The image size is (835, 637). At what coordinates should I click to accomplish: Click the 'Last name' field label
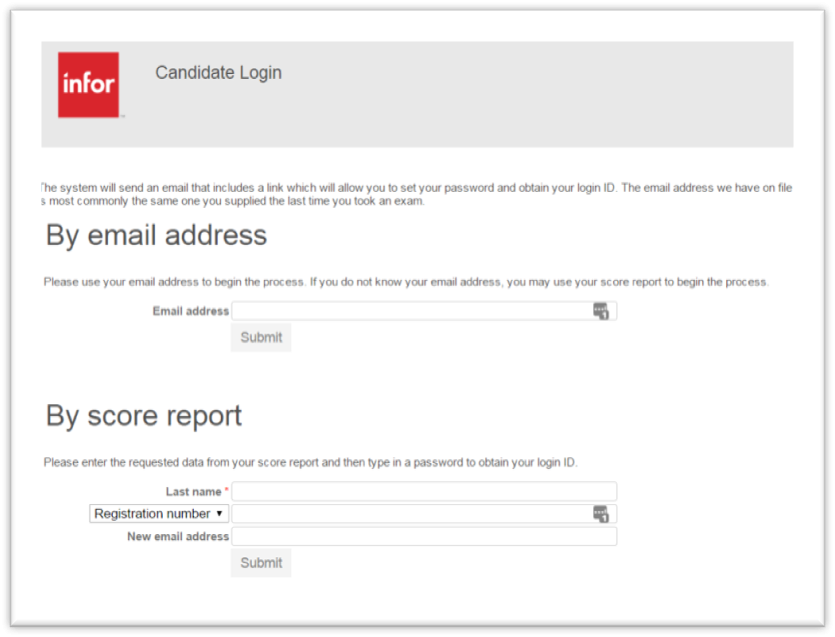(193, 492)
